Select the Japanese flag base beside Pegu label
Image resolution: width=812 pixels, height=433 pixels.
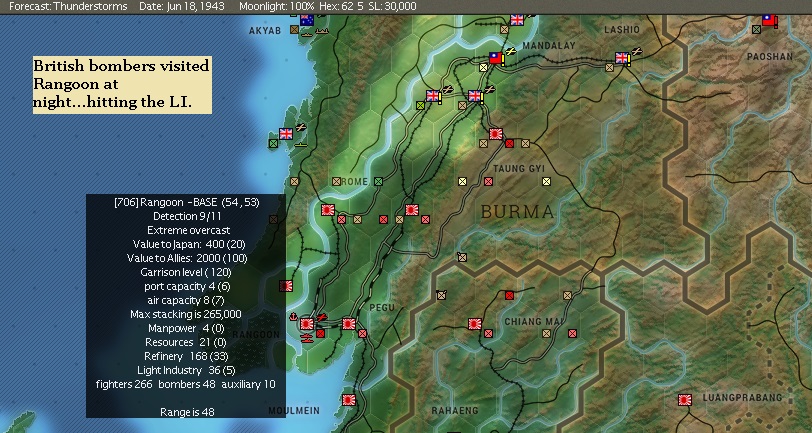[x=349, y=324]
